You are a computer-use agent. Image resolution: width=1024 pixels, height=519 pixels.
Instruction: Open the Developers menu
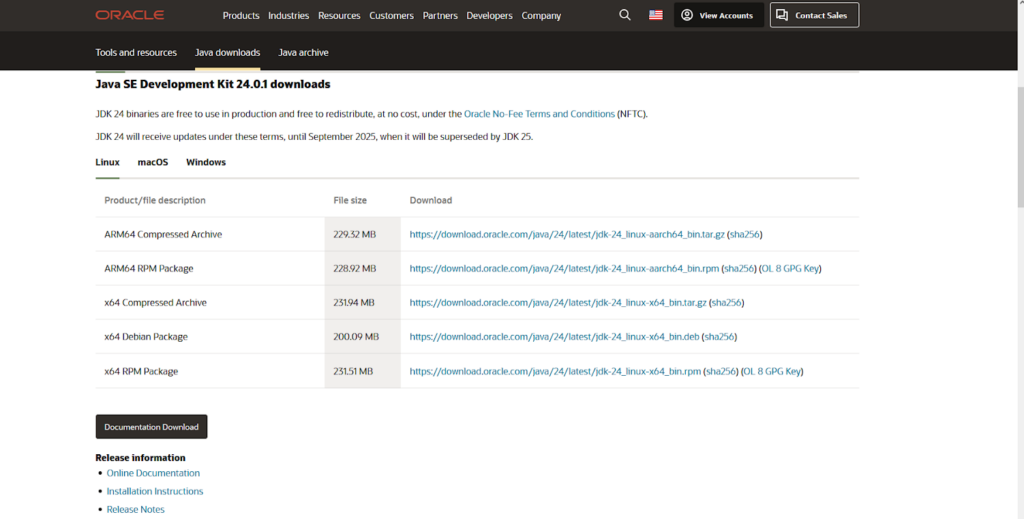(x=489, y=16)
